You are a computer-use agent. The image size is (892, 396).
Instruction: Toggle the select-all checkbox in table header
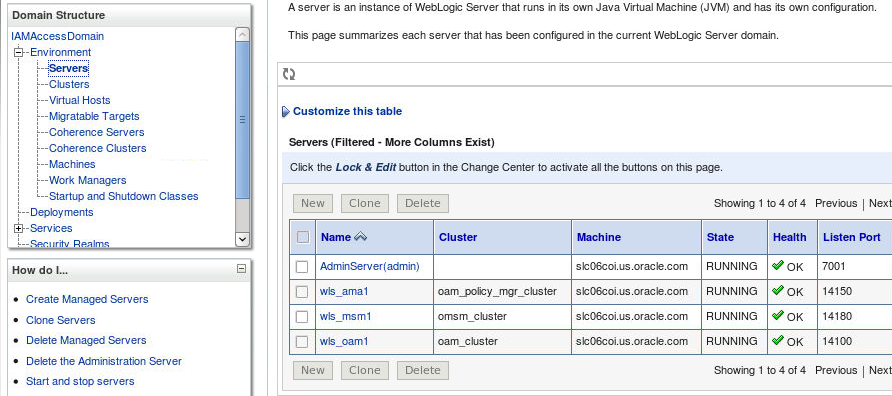303,237
